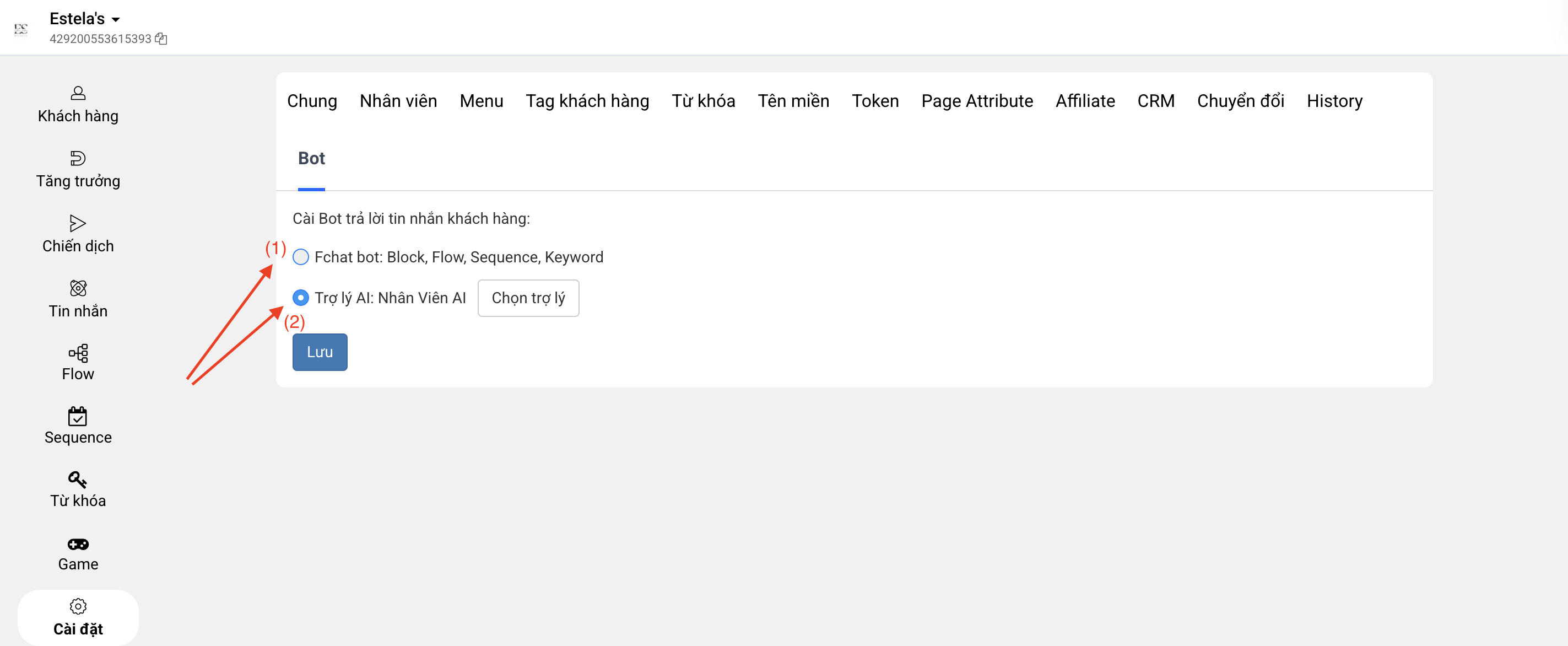
Task: Click the Lưu save button
Action: click(x=320, y=352)
